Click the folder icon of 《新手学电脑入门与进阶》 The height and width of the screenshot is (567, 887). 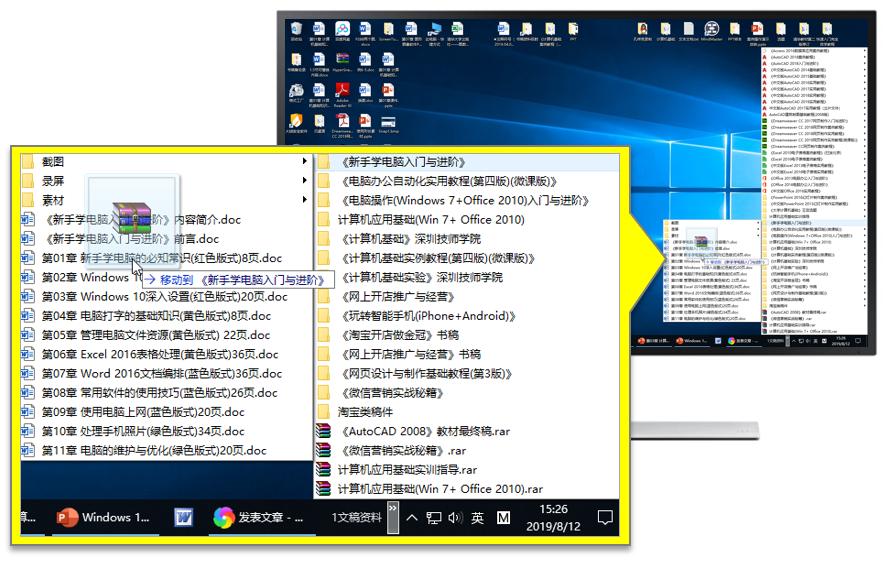point(324,162)
